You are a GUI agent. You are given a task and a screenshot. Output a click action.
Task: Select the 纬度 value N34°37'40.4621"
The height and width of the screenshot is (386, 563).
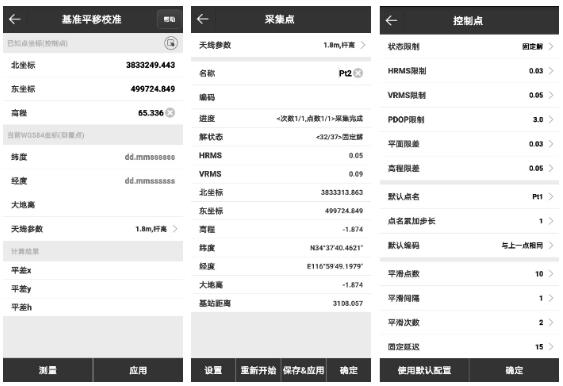click(336, 248)
